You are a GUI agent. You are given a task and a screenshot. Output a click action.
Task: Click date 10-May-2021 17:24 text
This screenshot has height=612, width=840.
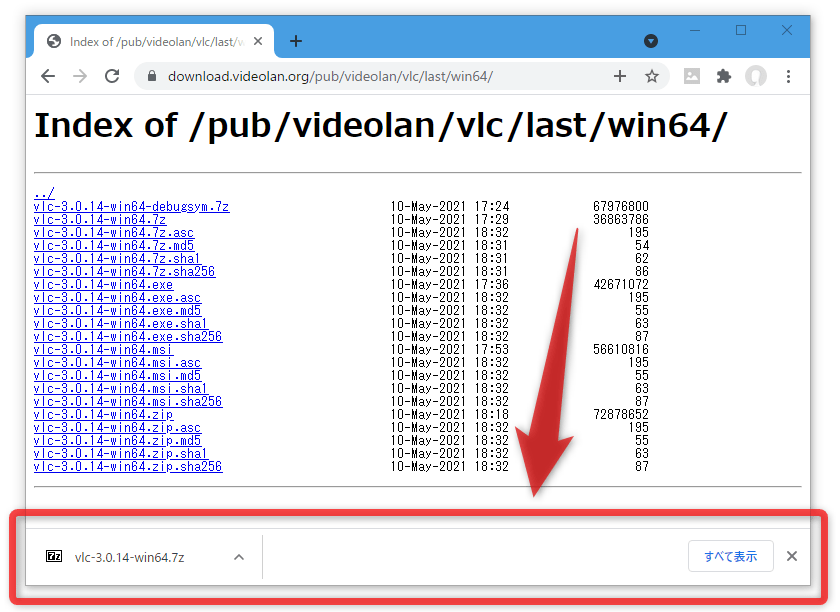449,206
